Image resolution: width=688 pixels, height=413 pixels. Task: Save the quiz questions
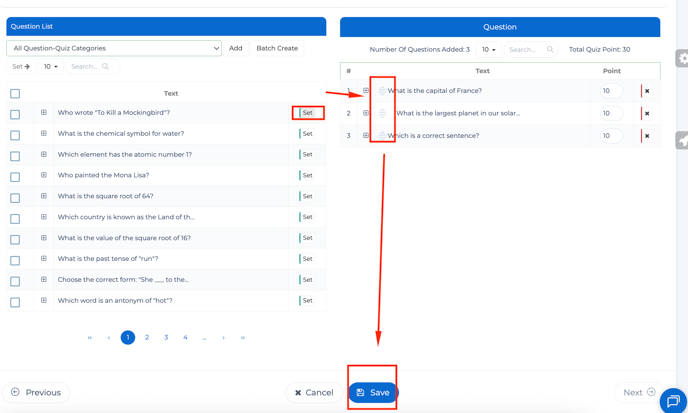coord(373,393)
